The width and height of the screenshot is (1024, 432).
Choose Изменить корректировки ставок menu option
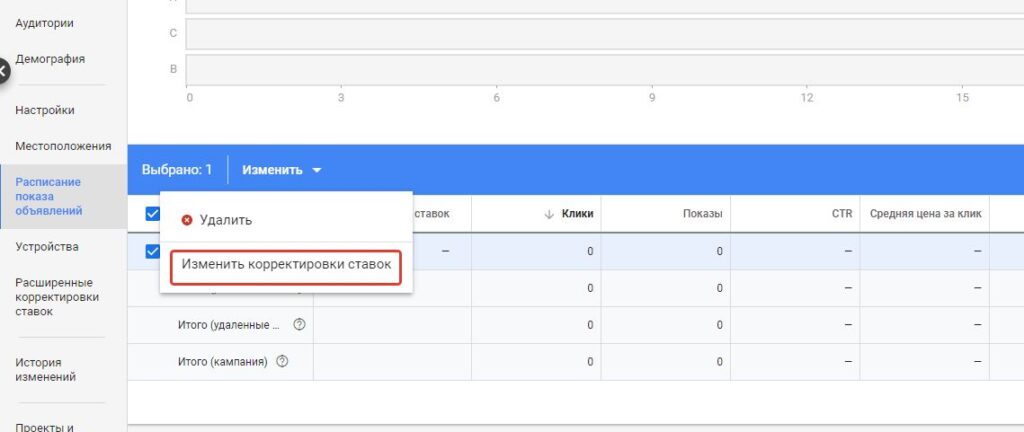286,266
